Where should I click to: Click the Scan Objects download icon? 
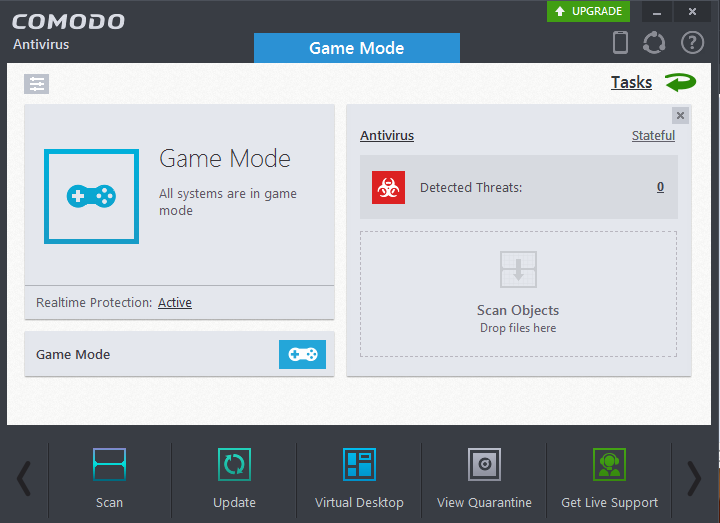point(518,270)
